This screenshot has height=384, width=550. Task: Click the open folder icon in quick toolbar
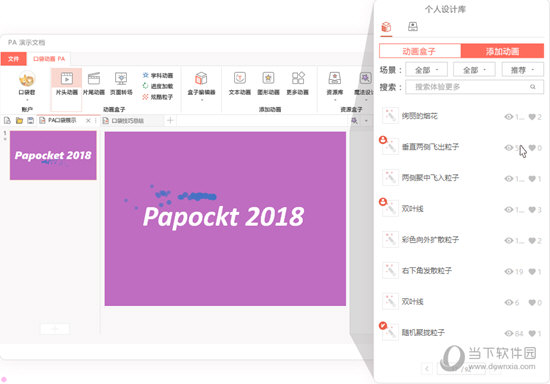[x=19, y=121]
